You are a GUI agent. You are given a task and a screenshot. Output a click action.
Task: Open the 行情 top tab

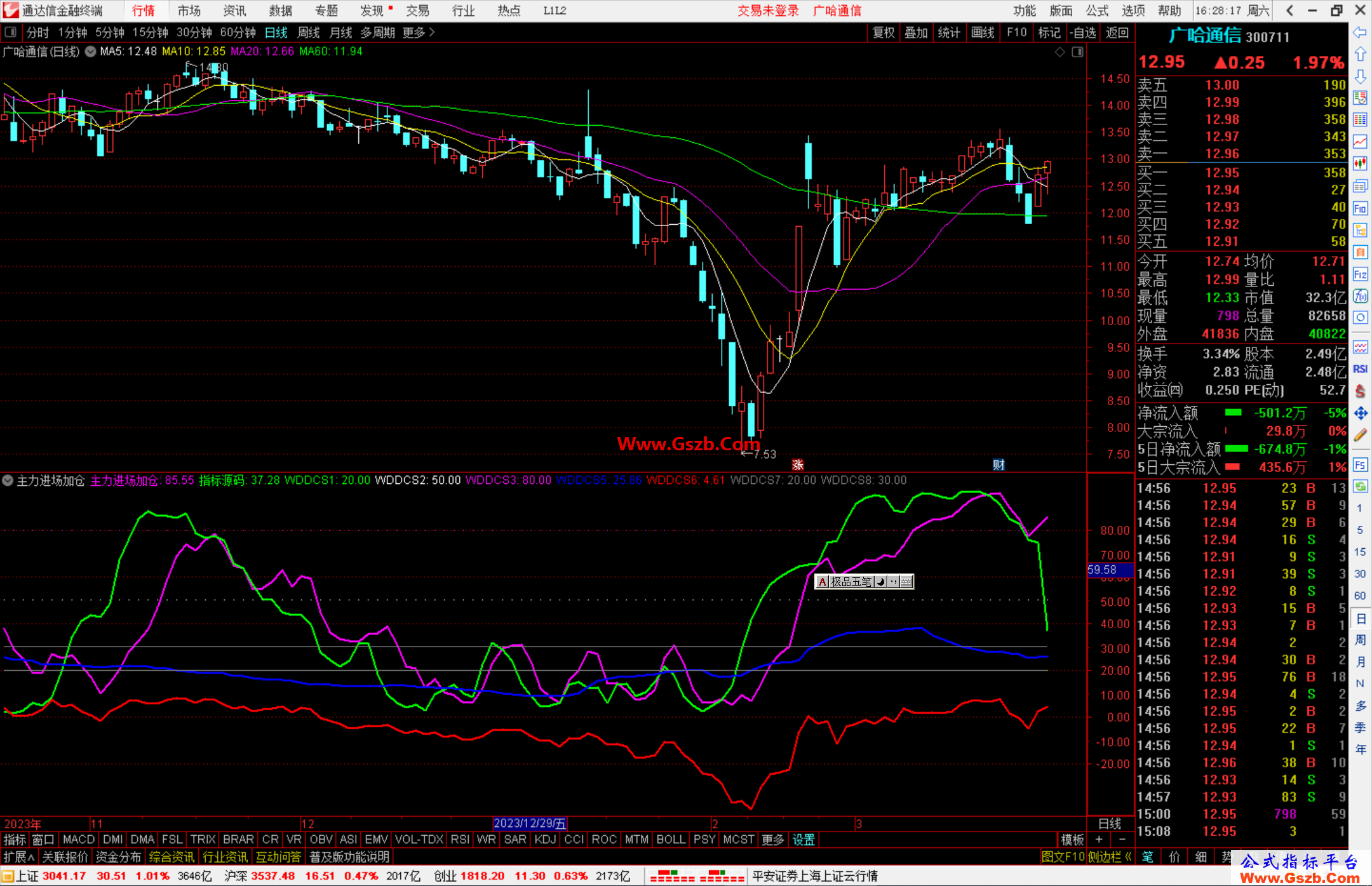[144, 11]
